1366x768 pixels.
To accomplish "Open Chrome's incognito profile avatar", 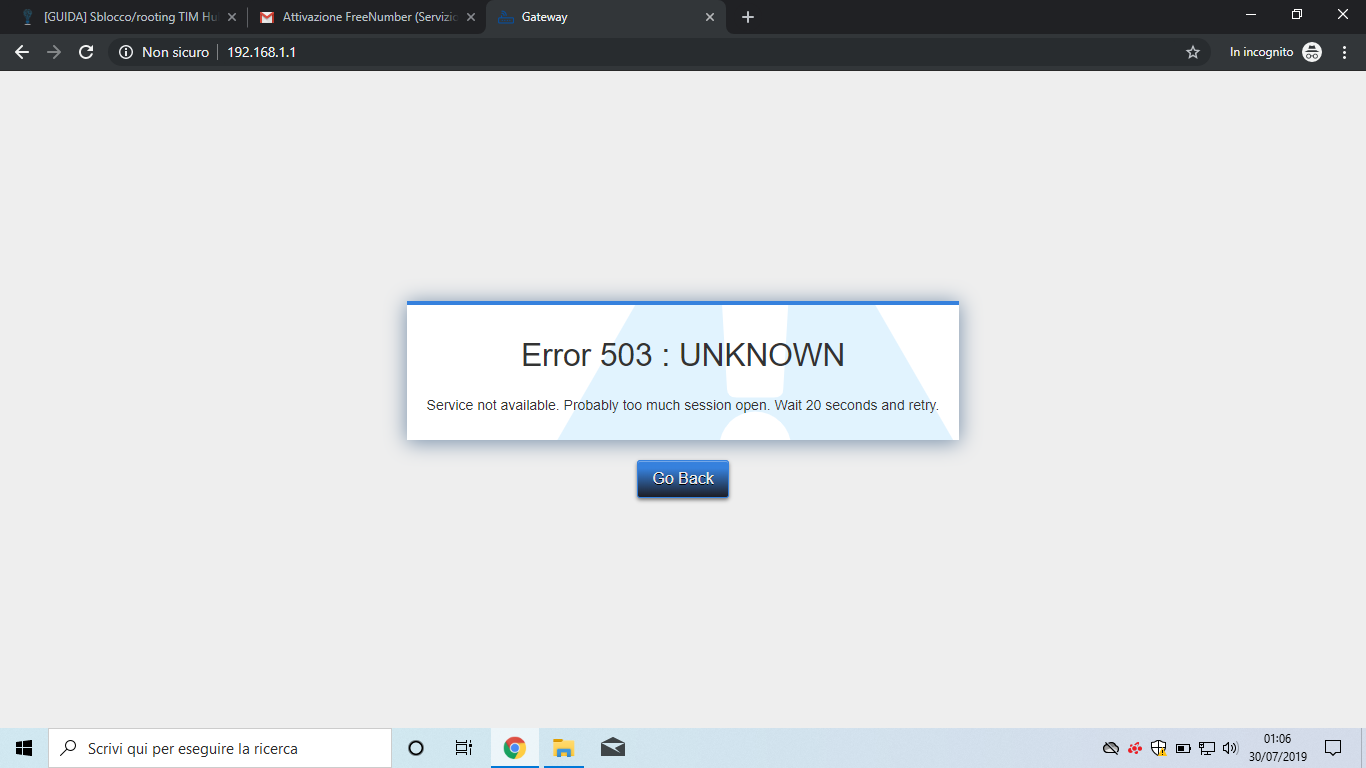I will pos(1313,51).
